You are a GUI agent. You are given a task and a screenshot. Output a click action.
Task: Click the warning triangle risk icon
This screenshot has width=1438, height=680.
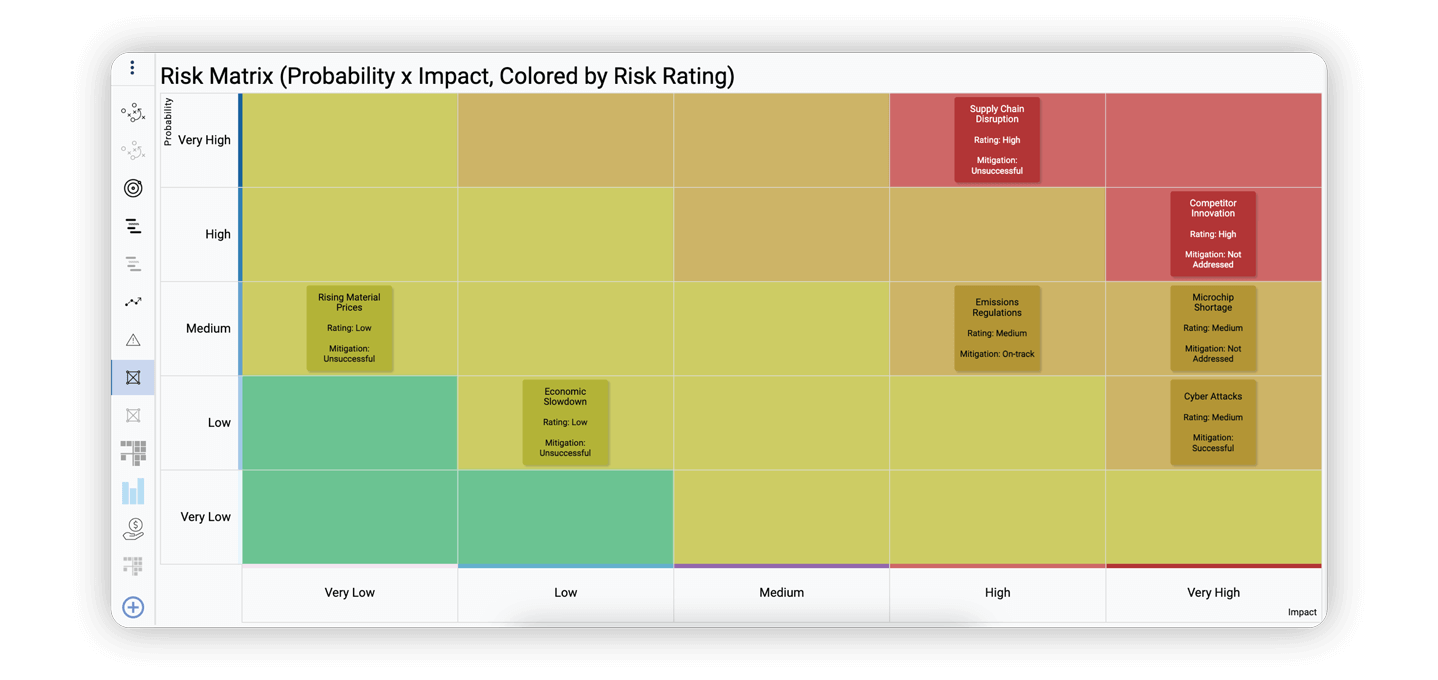[x=133, y=339]
